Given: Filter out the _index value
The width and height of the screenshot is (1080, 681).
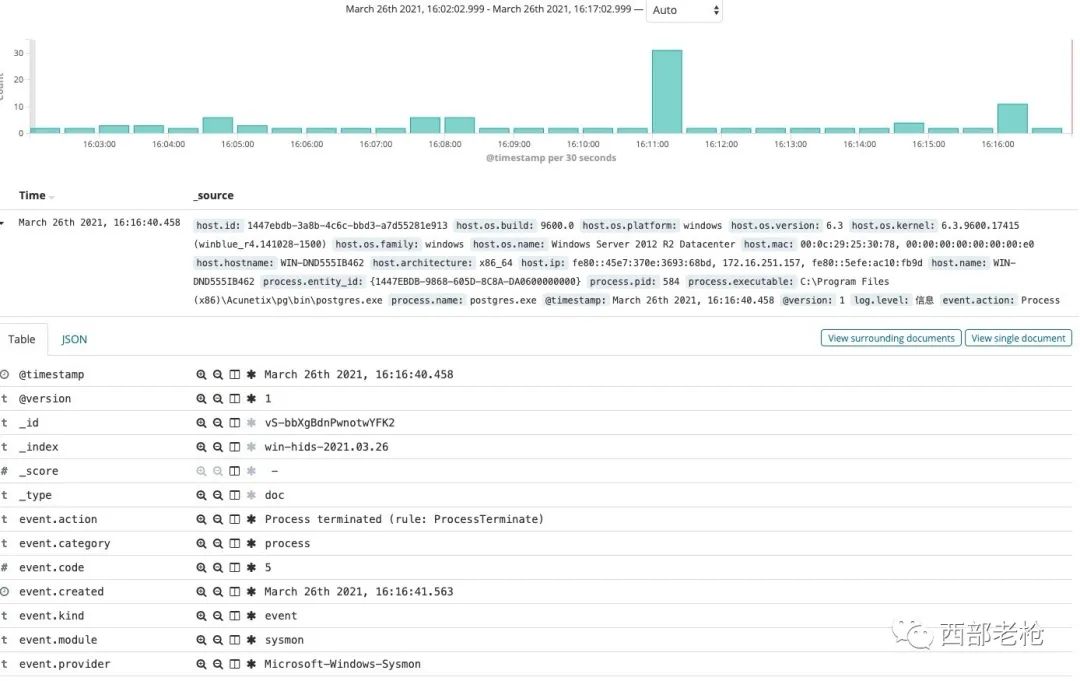Looking at the screenshot, I should (217, 447).
